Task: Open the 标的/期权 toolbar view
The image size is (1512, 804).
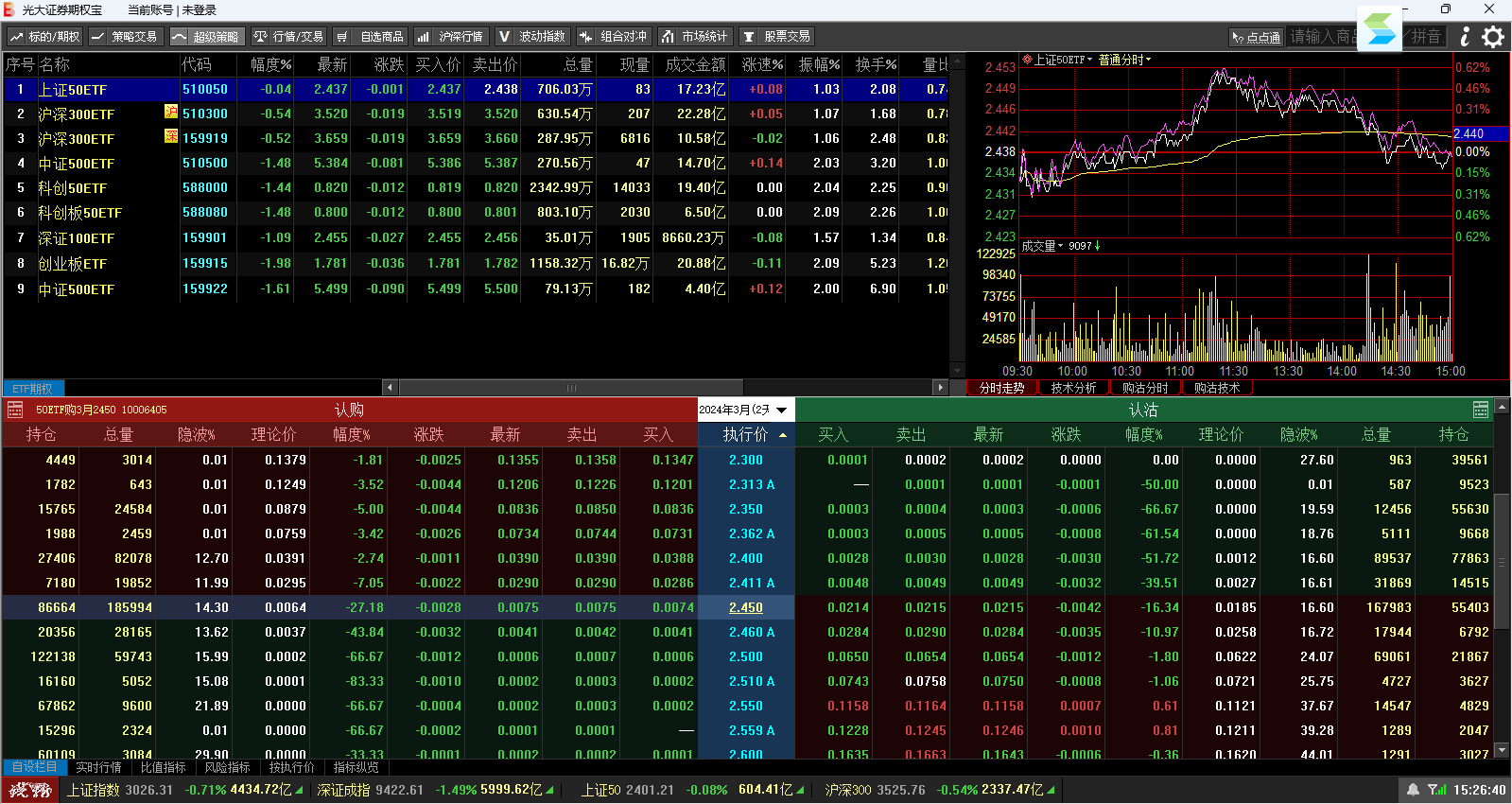Action: click(45, 37)
